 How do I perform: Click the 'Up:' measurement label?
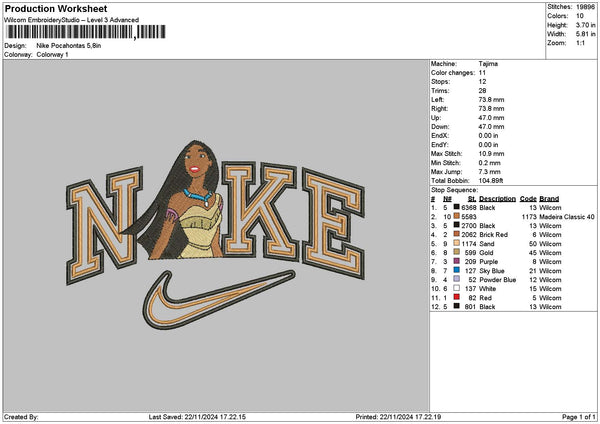436,118
